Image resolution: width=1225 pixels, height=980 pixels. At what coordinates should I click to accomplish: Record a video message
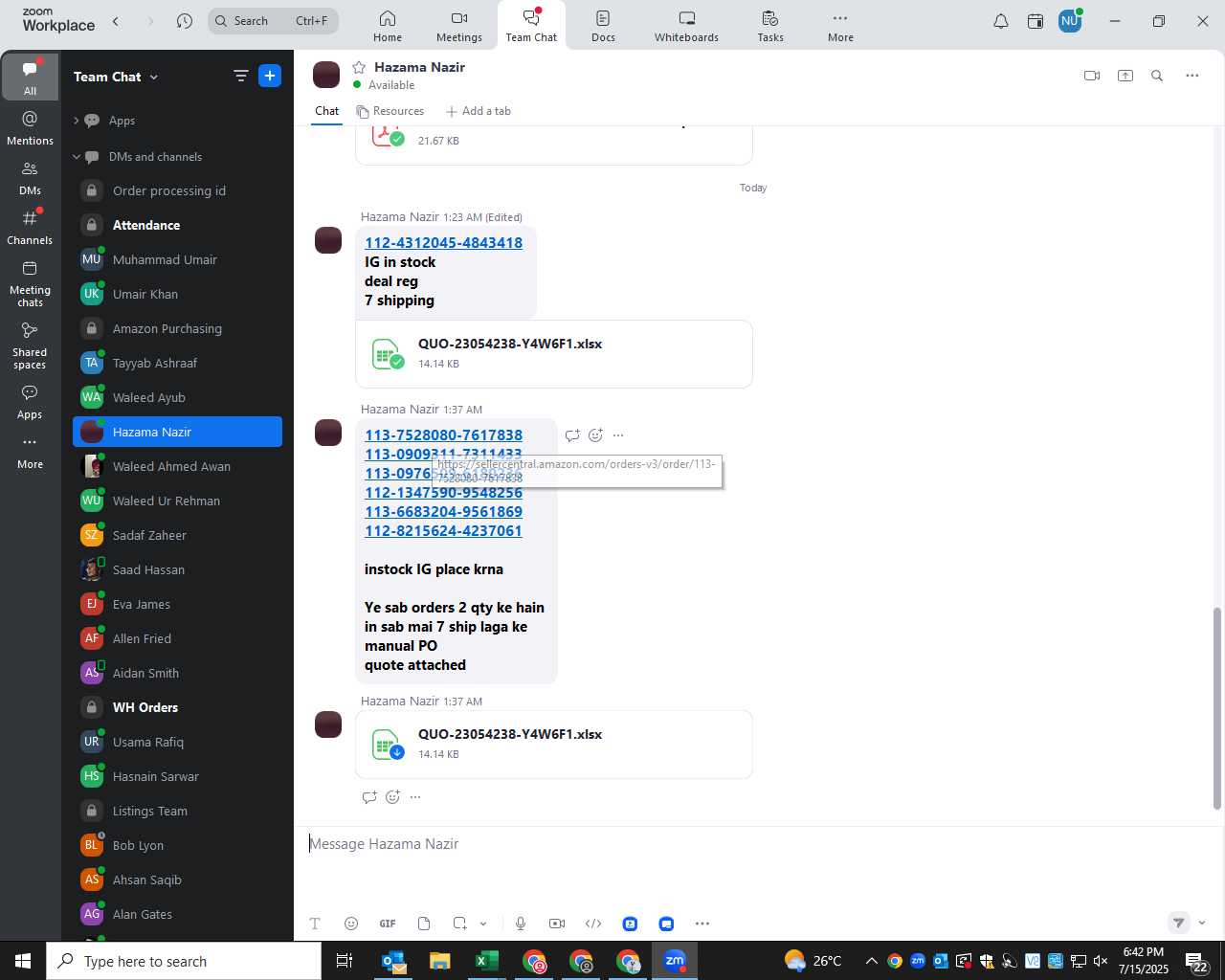point(557,924)
